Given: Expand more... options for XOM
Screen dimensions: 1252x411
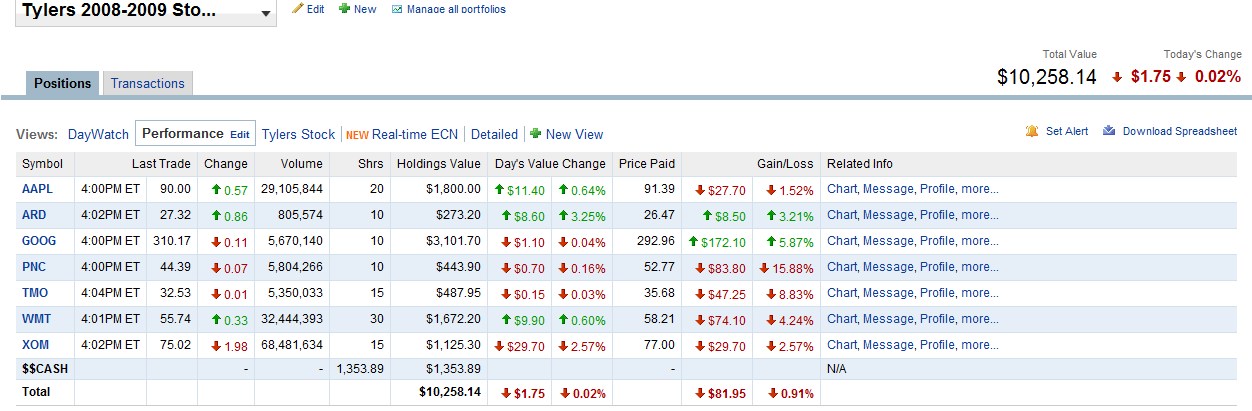Looking at the screenshot, I should (980, 345).
